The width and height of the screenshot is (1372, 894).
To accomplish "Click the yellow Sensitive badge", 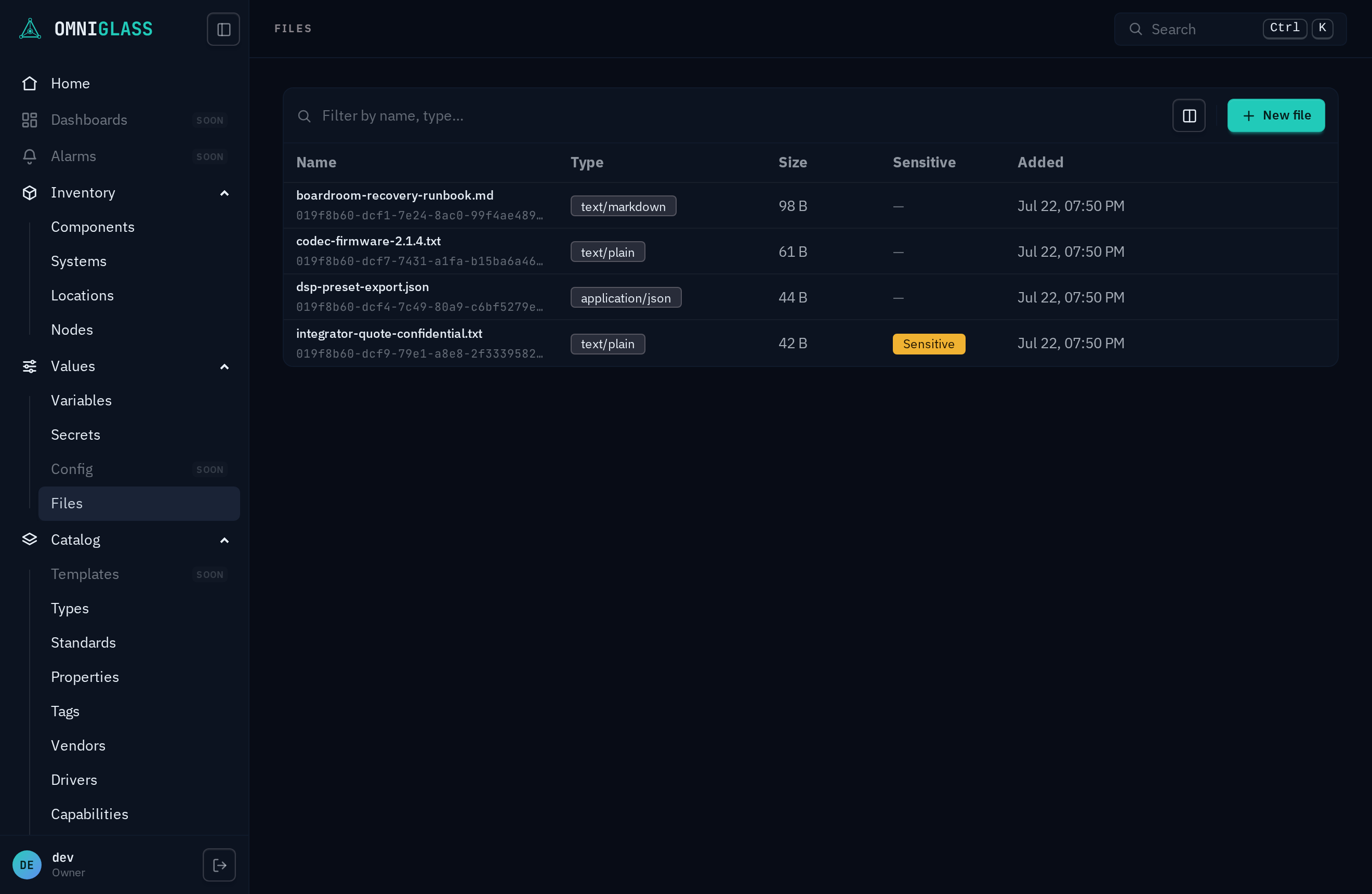I will pyautogui.click(x=929, y=344).
